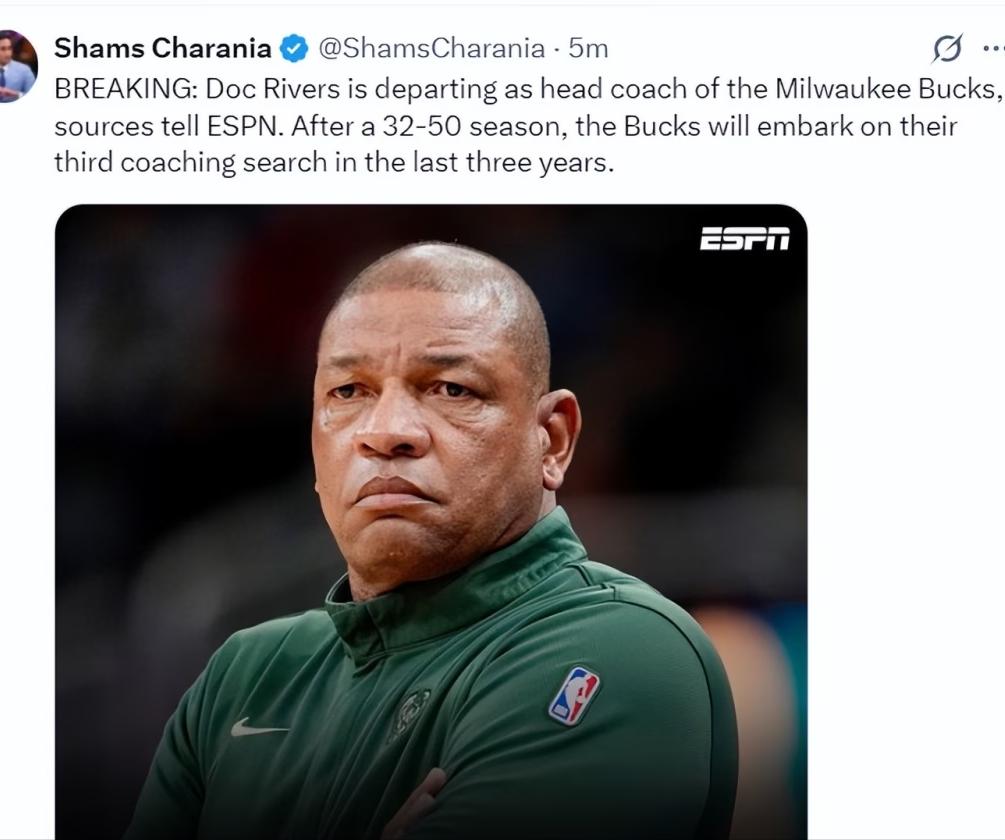Open the @ShamsCharania handle link
Viewport: 1005px width, 840px height.
pos(432,48)
